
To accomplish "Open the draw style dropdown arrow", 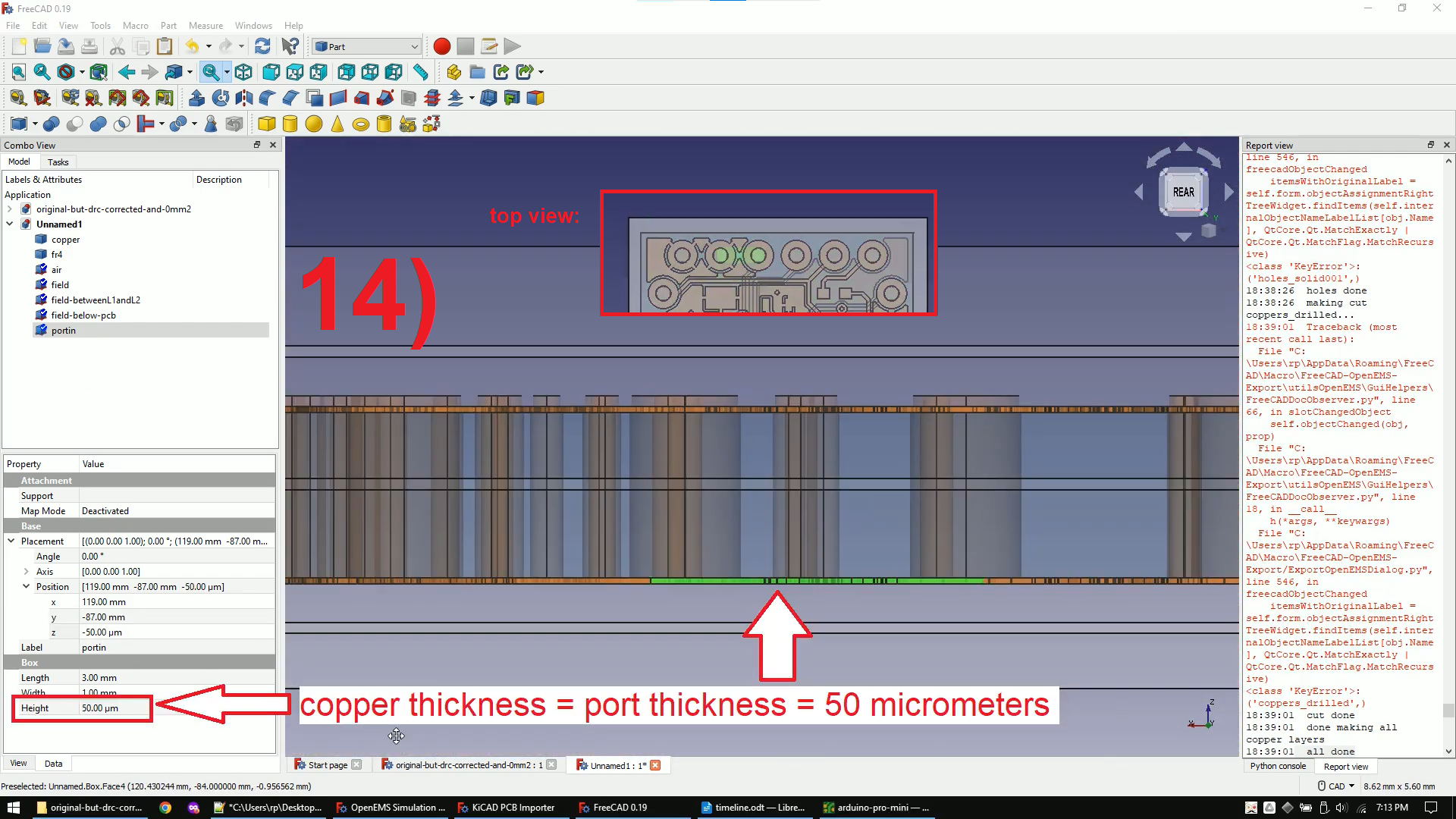I will pyautogui.click(x=82, y=72).
